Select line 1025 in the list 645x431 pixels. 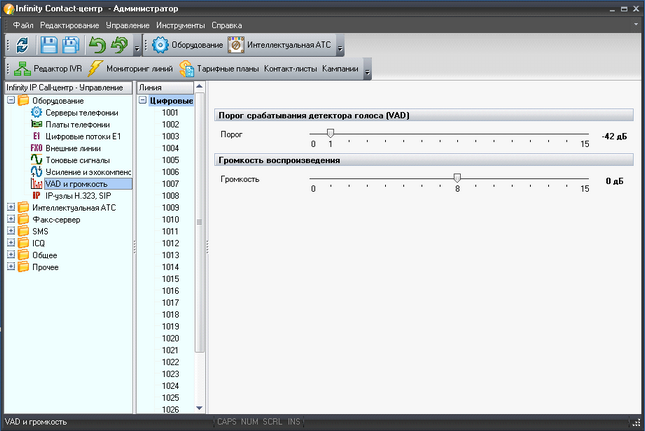(170, 398)
